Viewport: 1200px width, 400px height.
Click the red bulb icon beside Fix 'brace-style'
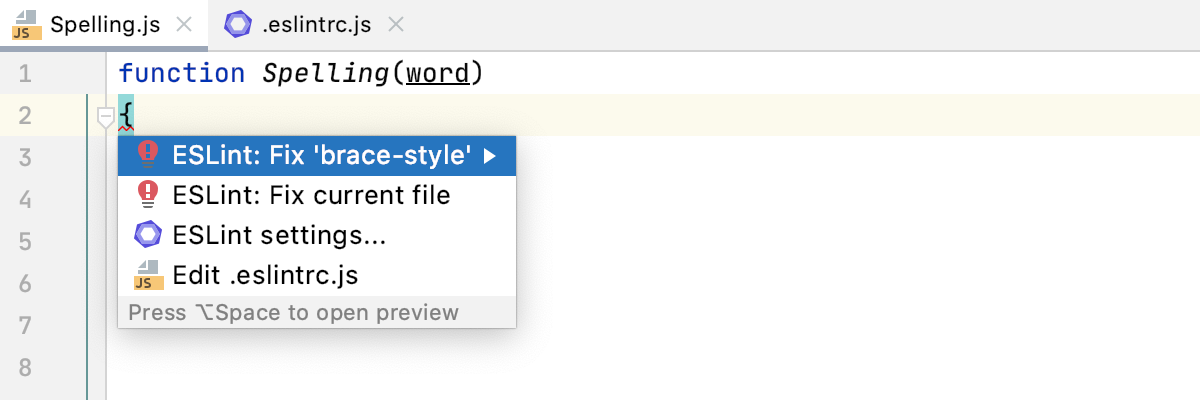tap(147, 155)
